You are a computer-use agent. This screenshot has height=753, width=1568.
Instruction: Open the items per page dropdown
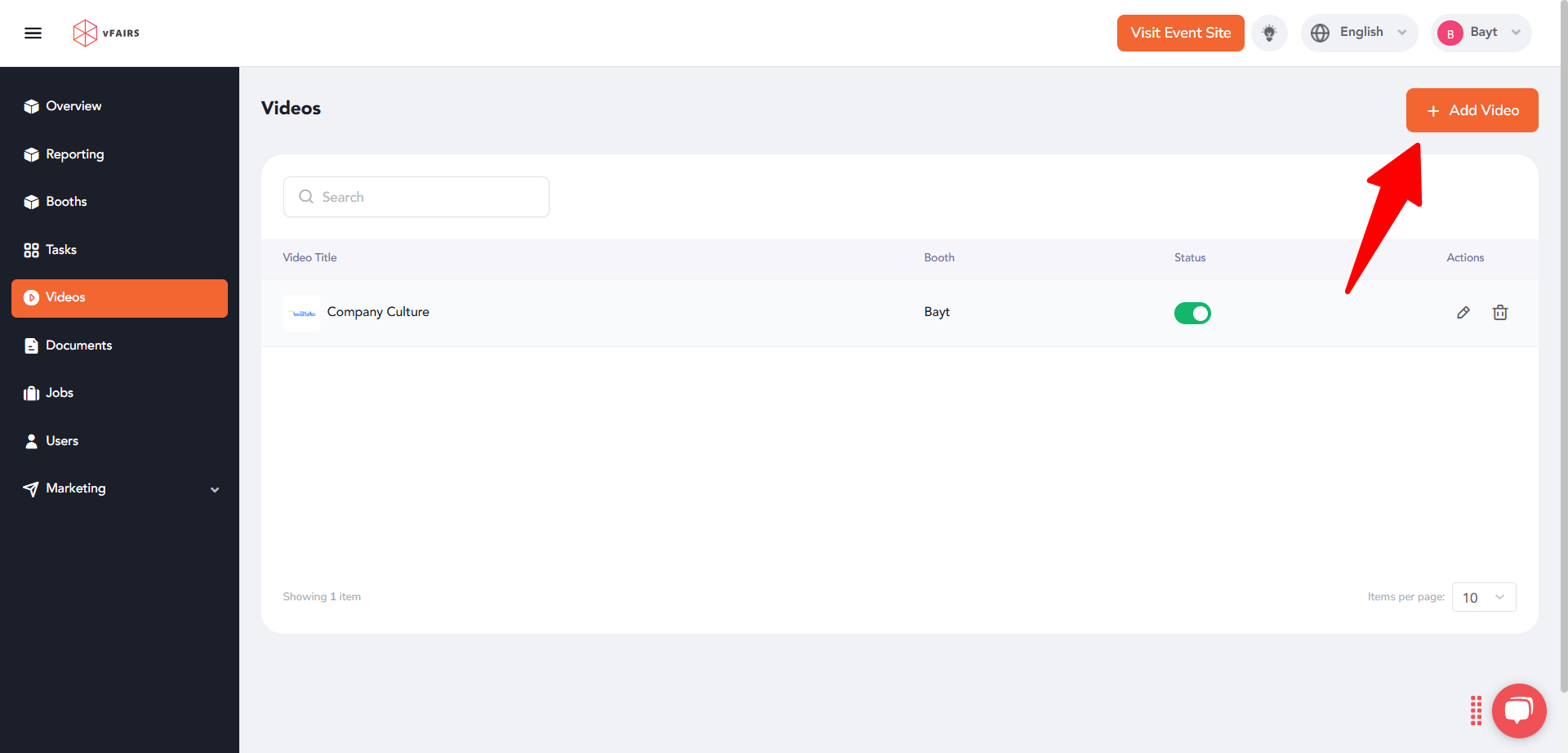coord(1484,597)
